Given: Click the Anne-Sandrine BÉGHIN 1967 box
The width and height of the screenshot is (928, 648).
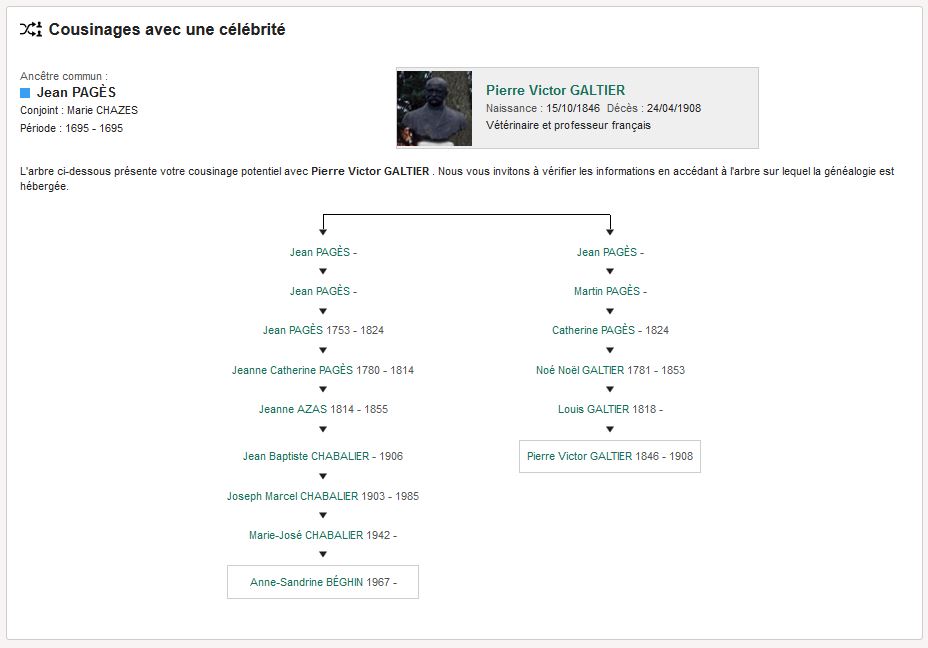Looking at the screenshot, I should 322,582.
